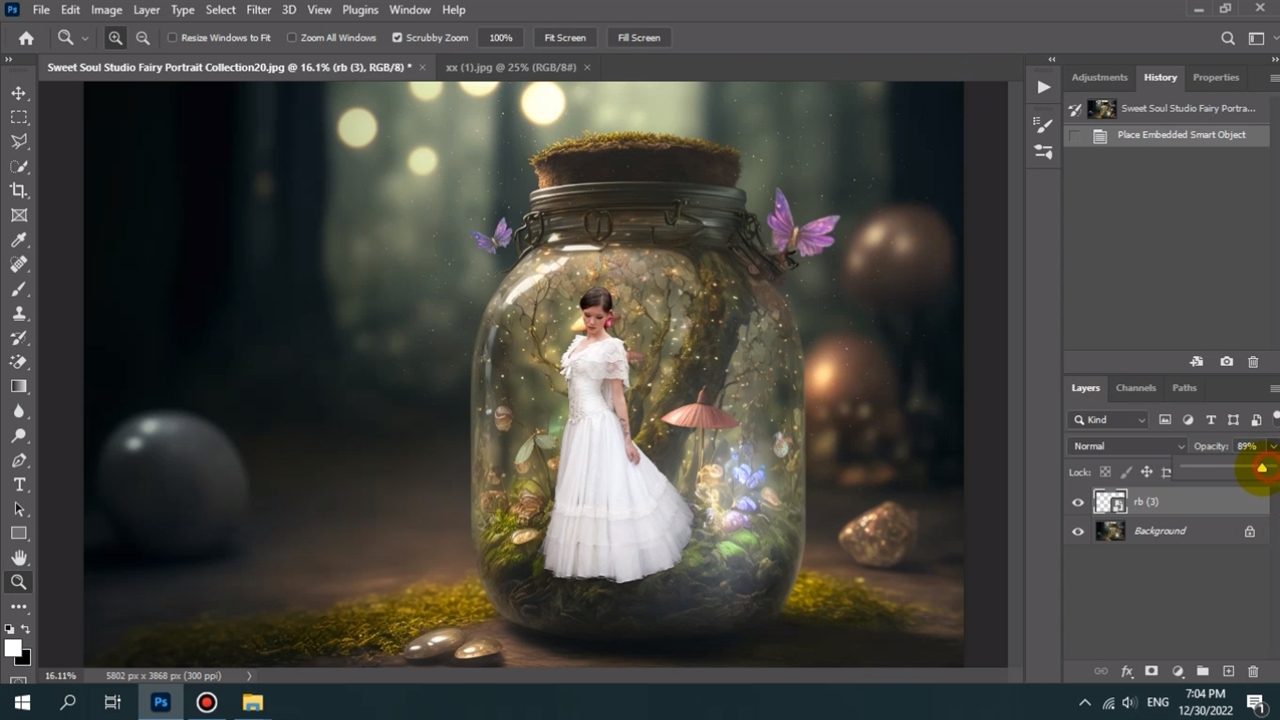The image size is (1280, 720).
Task: Click the Fit Screen button
Action: [x=565, y=38]
